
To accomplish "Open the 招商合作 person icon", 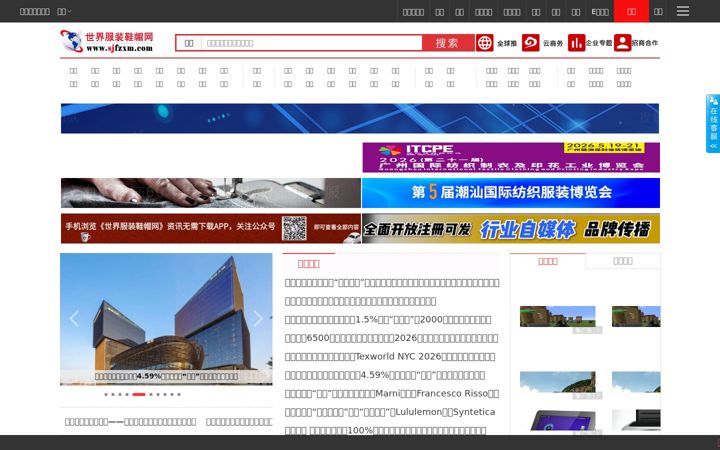I will (x=623, y=43).
